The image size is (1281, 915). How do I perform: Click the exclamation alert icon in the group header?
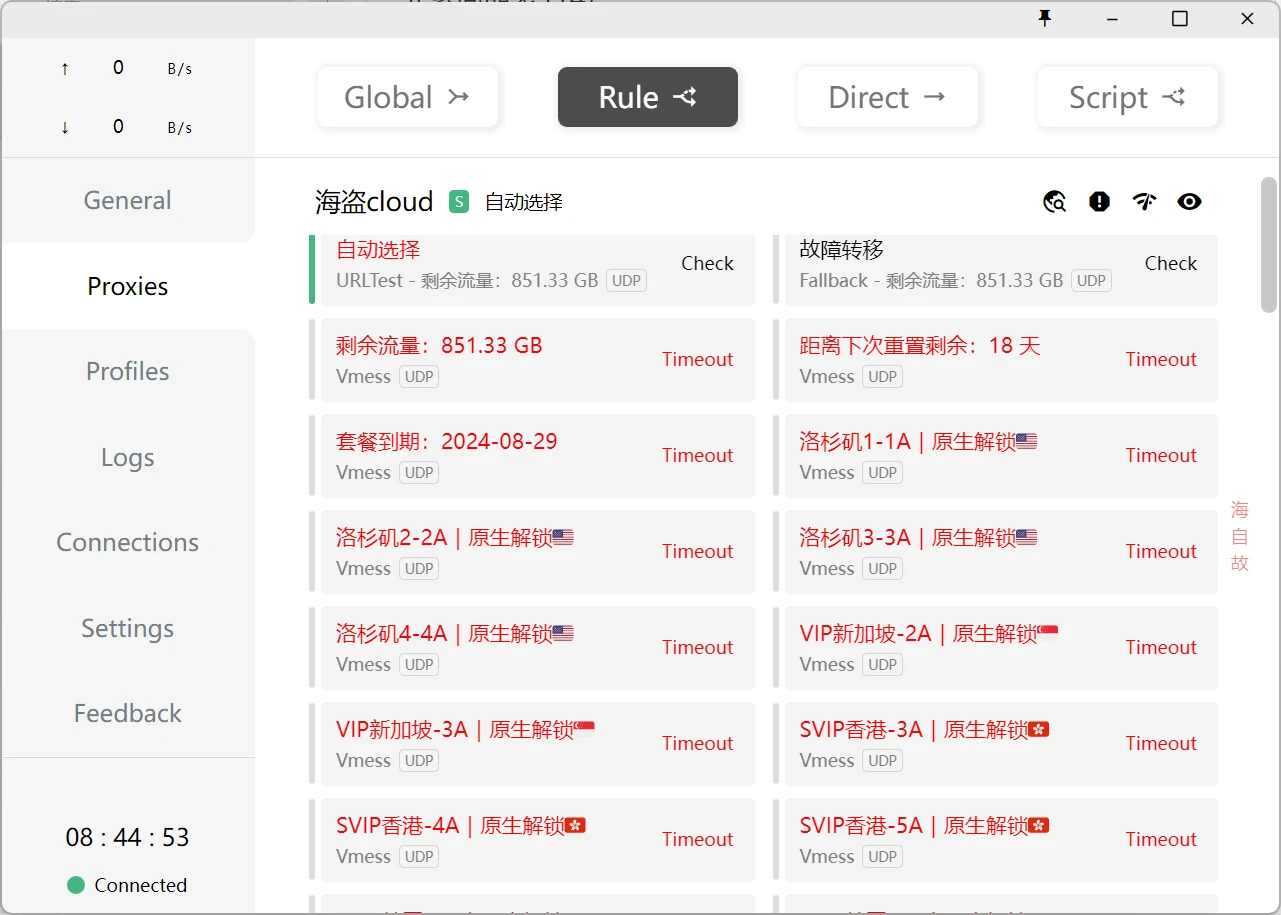tap(1099, 202)
